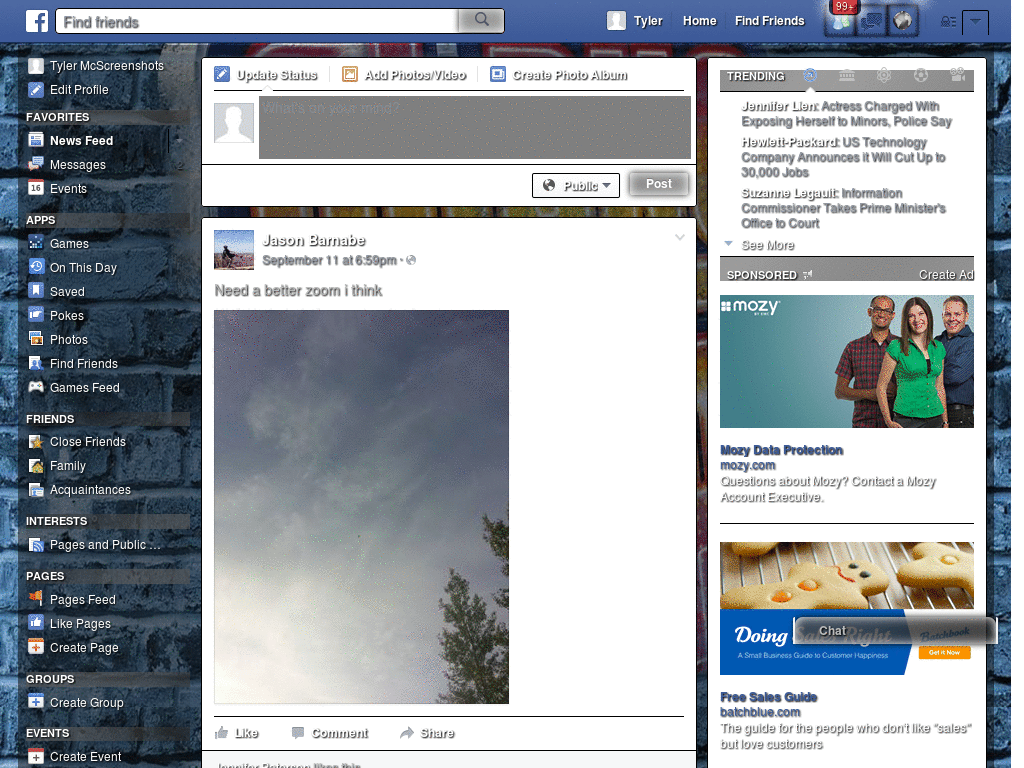Click the Pages Feed flag icon
The height and width of the screenshot is (768, 1024).
pos(36,598)
